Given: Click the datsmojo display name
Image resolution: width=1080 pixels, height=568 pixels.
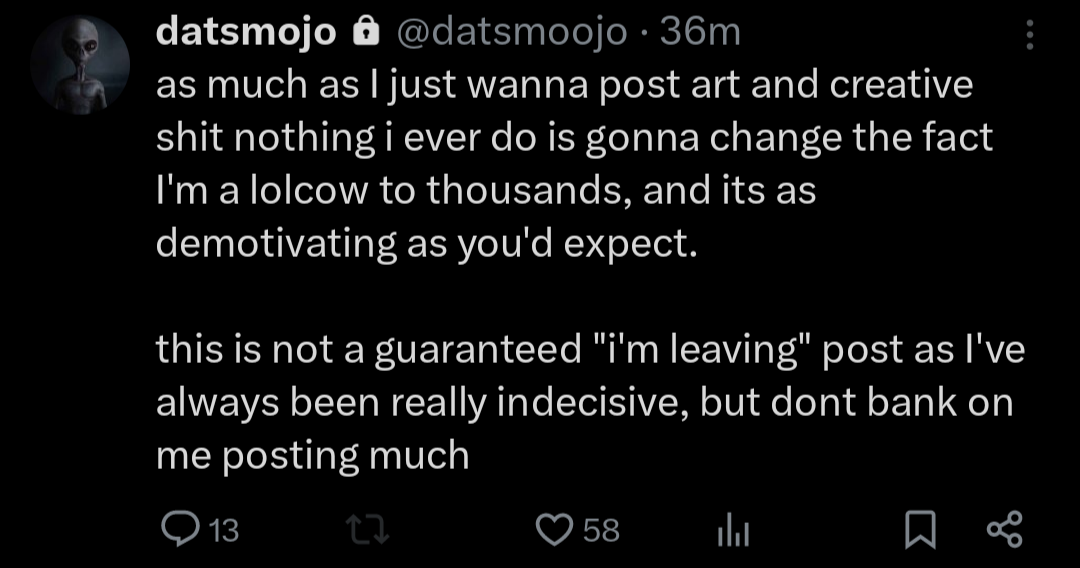Looking at the screenshot, I should point(246,33).
